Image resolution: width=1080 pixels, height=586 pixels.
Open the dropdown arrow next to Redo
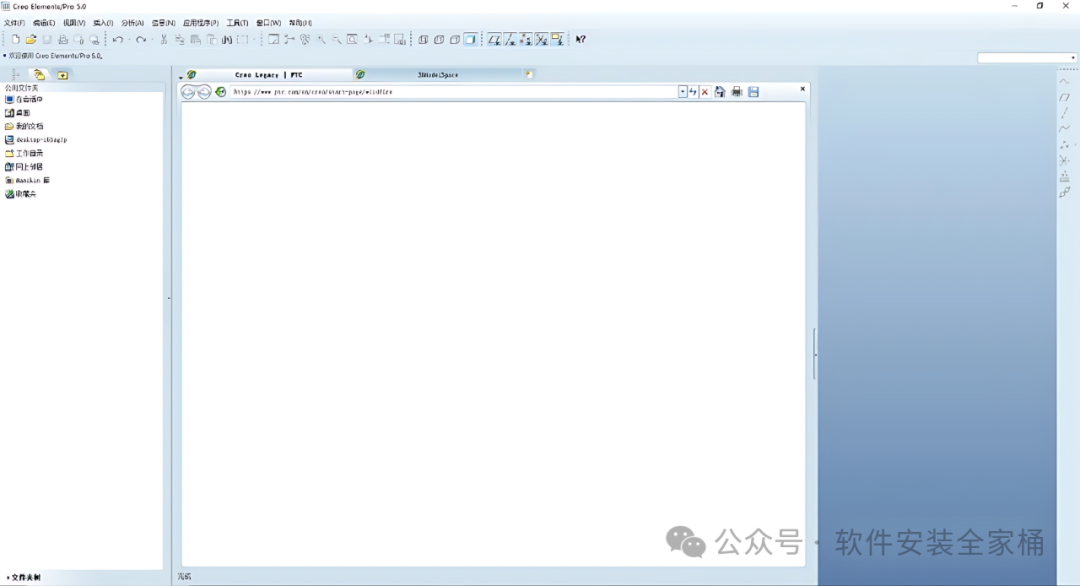(x=152, y=39)
